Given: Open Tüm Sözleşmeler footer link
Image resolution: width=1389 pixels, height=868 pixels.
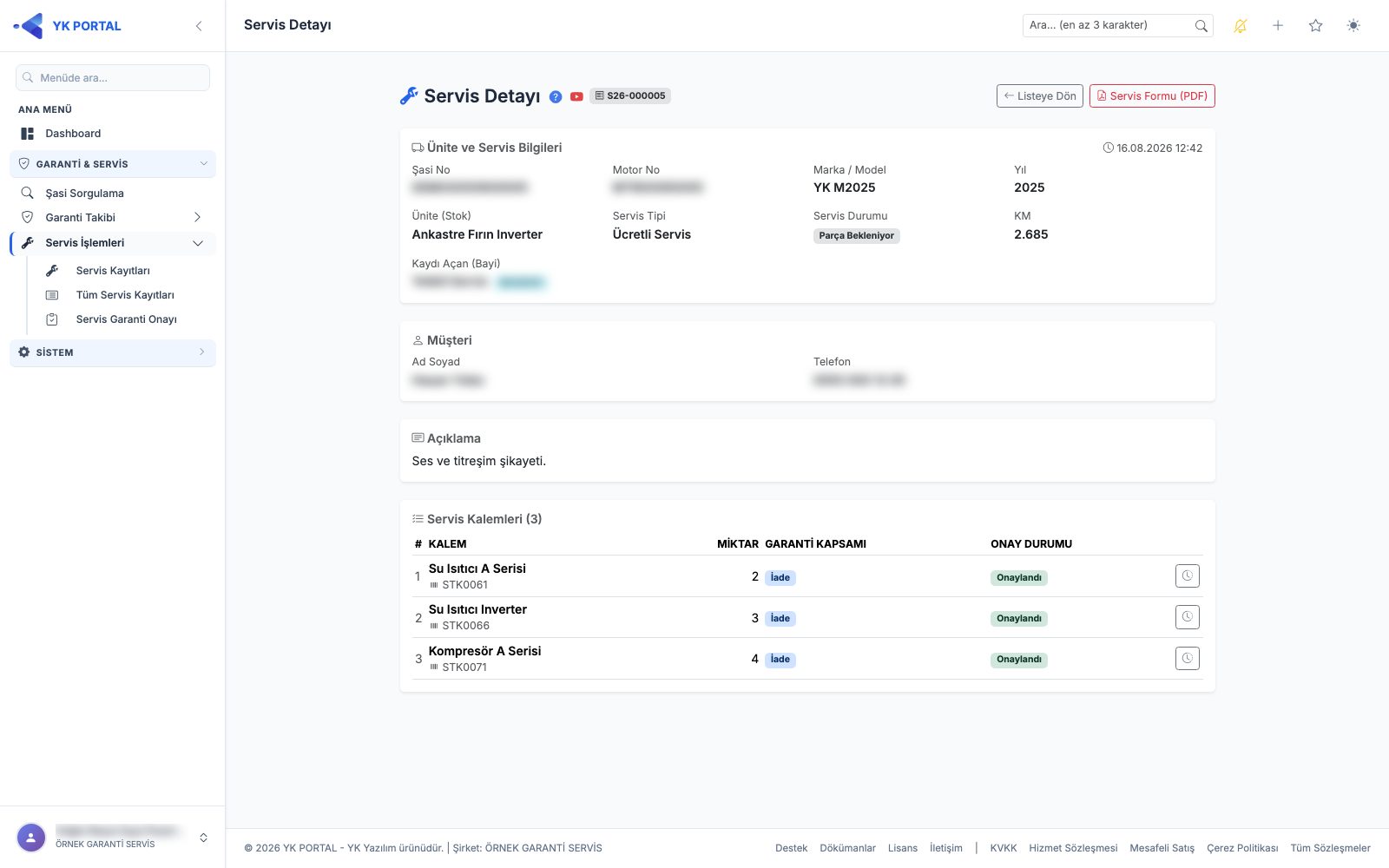Looking at the screenshot, I should (x=1330, y=848).
